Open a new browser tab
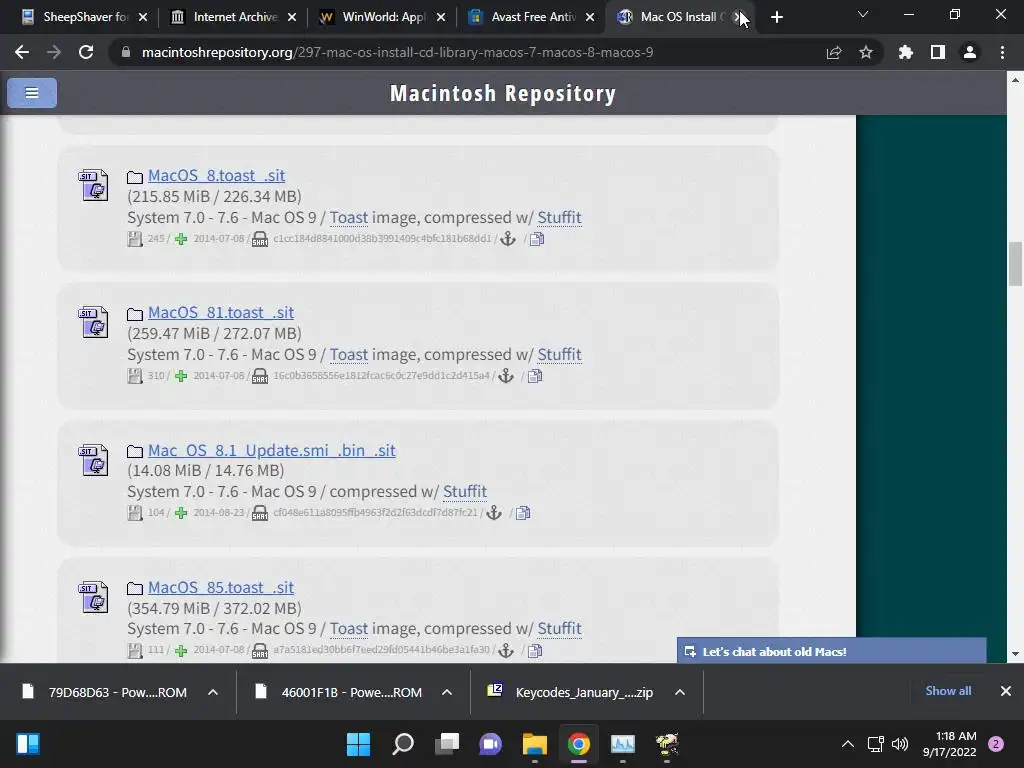This screenshot has height=768, width=1024. pyautogui.click(x=776, y=17)
